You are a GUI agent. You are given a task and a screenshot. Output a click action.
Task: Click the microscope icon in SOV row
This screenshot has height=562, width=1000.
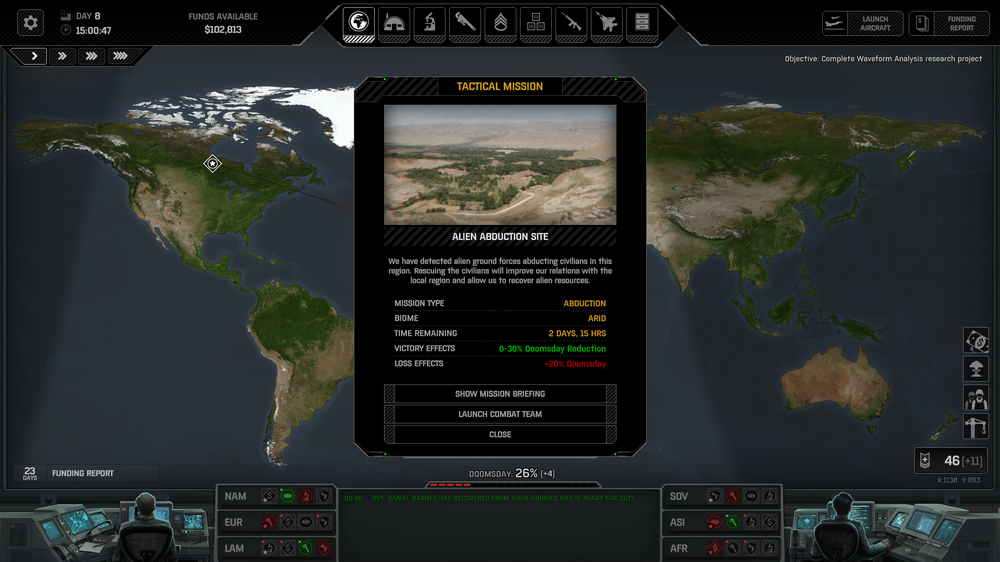[x=770, y=496]
